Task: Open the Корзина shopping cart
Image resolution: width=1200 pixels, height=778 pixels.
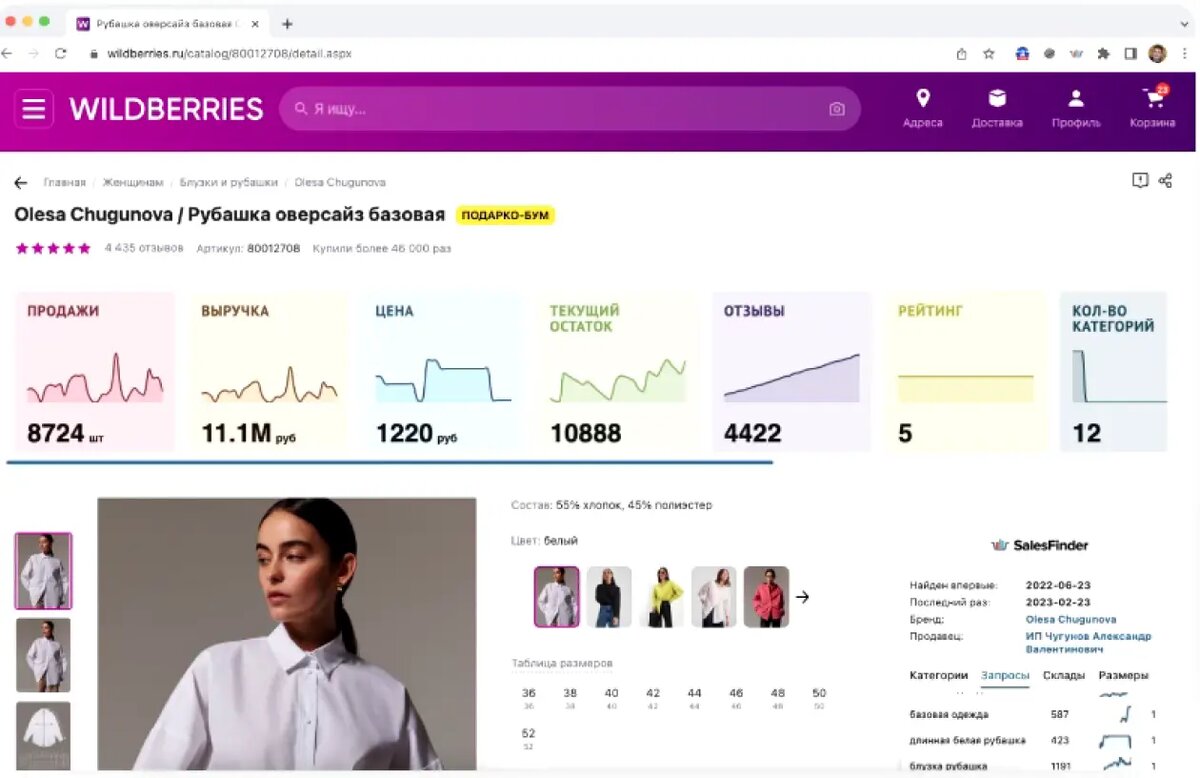Action: coord(1153,108)
